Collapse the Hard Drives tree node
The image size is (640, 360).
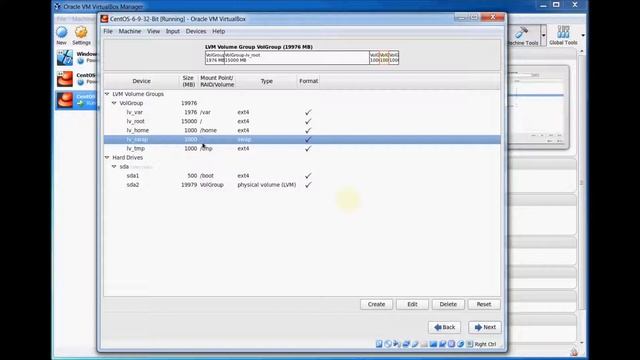coord(107,157)
